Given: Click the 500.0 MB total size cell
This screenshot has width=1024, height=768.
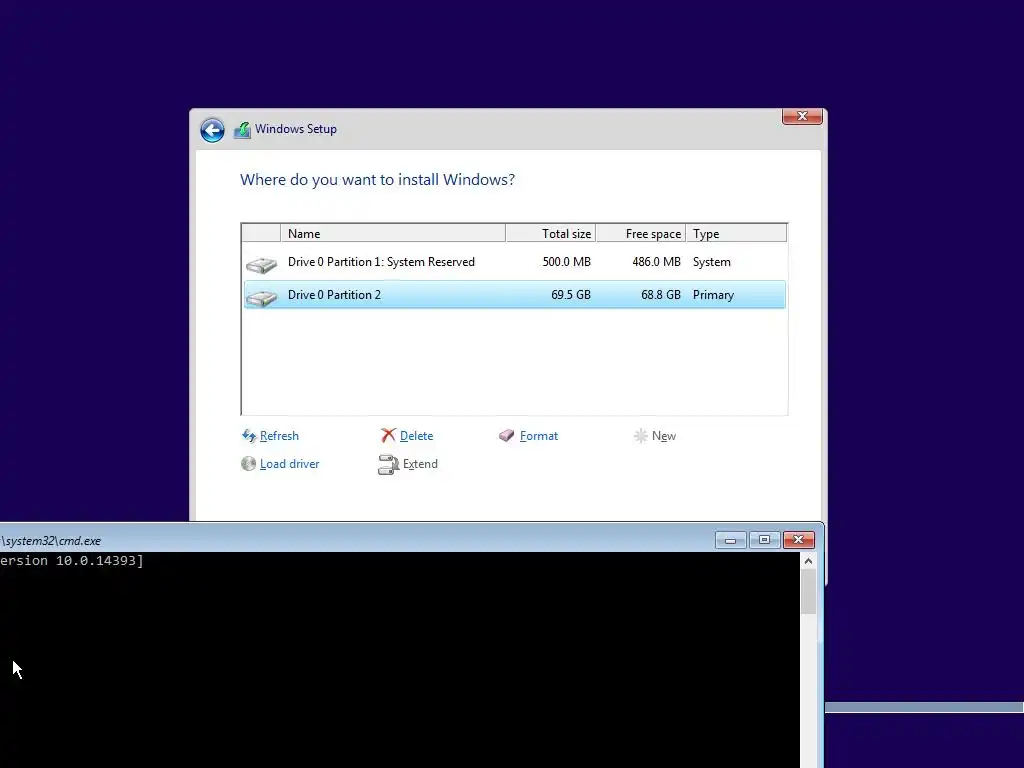Looking at the screenshot, I should [566, 262].
